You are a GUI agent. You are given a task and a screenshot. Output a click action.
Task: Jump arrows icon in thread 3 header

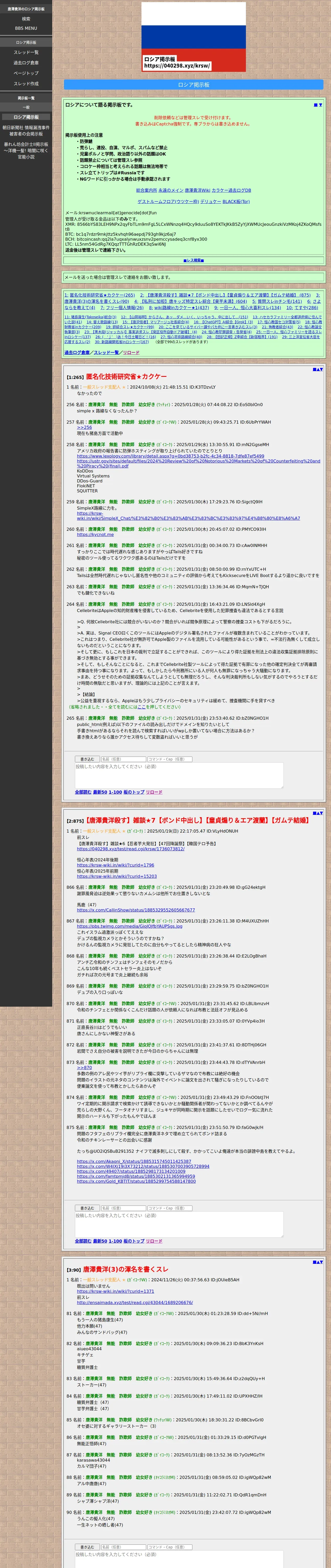pyautogui.click(x=318, y=1262)
